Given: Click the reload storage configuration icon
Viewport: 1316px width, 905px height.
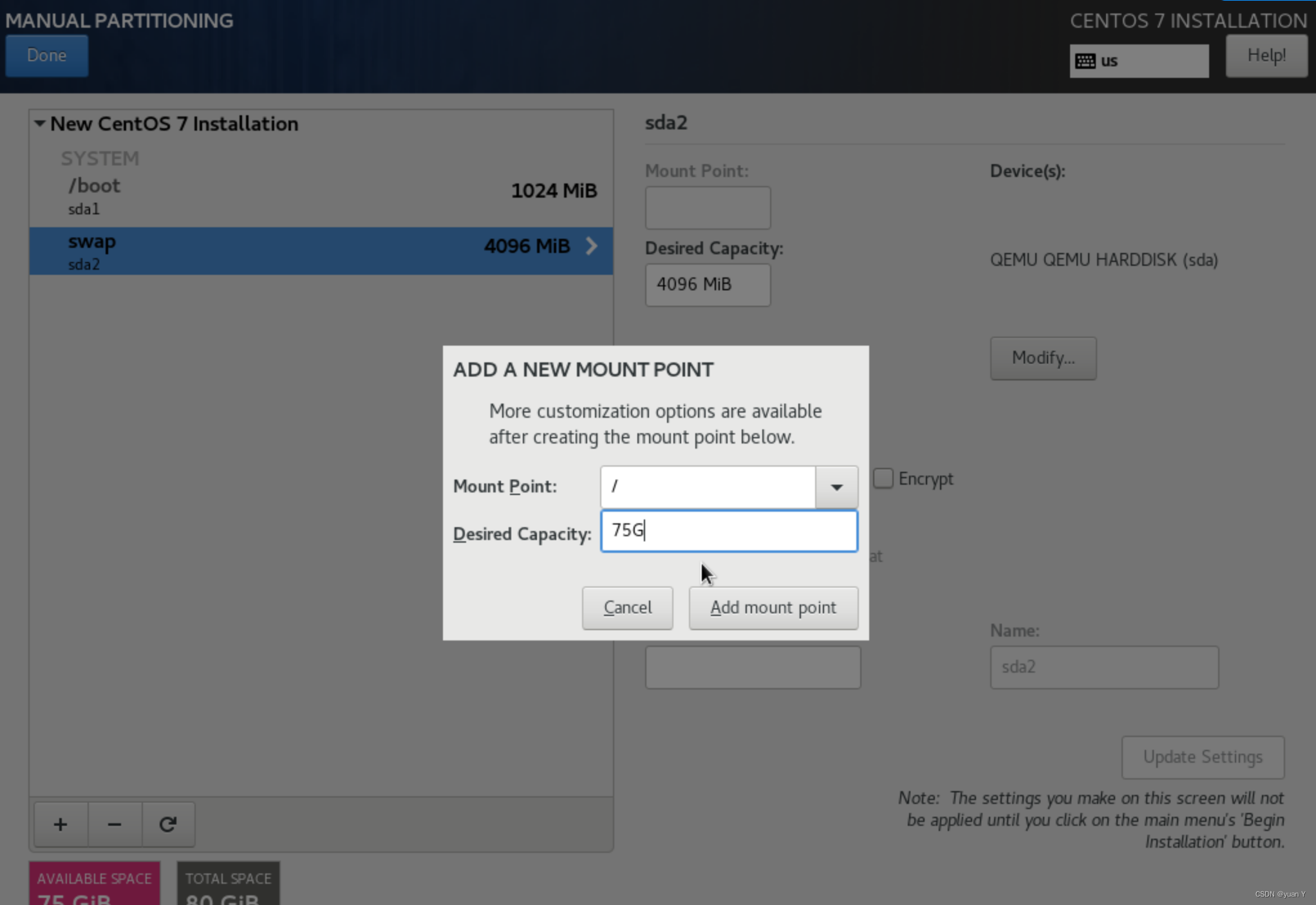Looking at the screenshot, I should tap(168, 824).
